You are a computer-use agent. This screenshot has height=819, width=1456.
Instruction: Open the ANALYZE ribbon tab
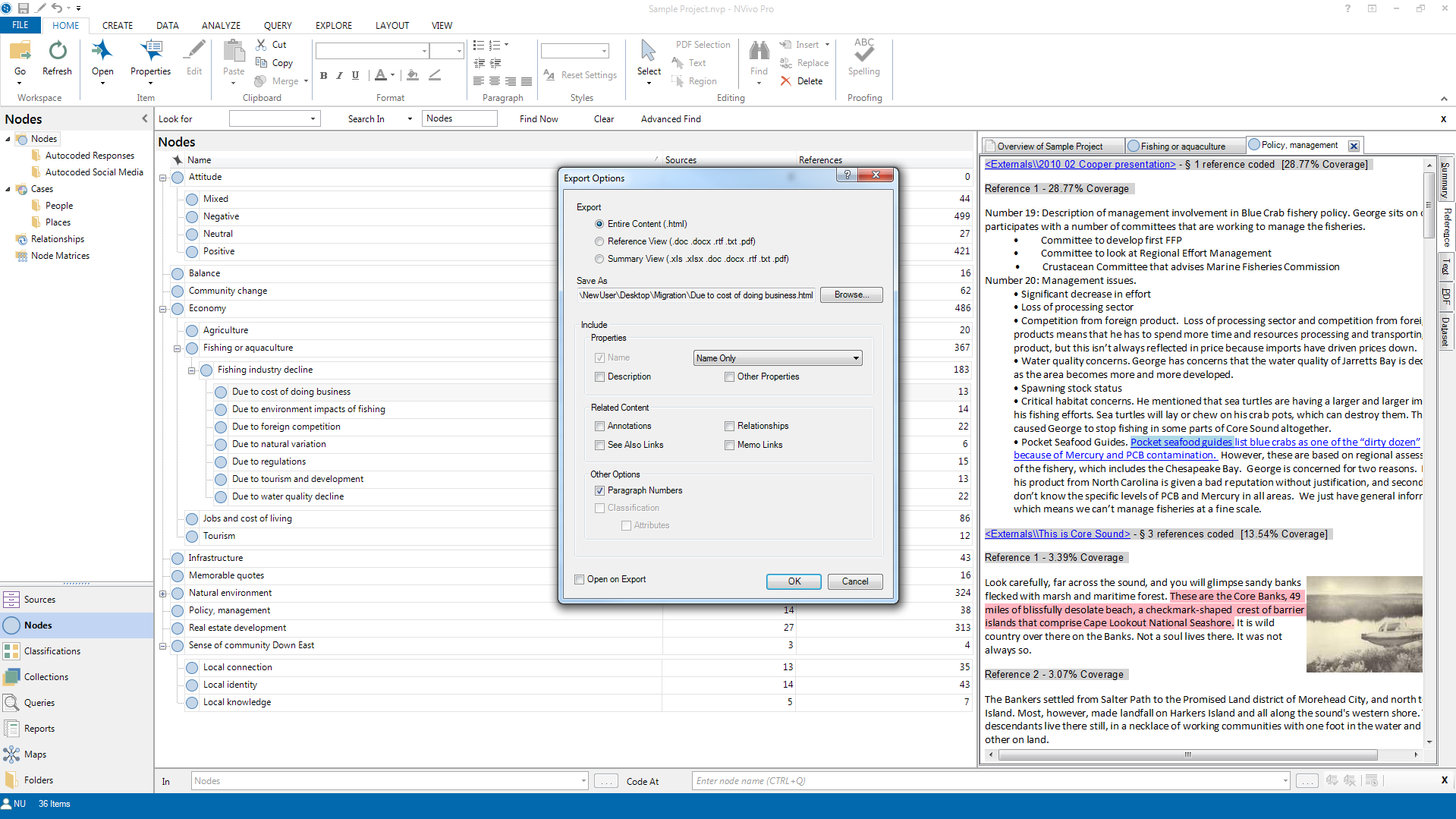[221, 25]
